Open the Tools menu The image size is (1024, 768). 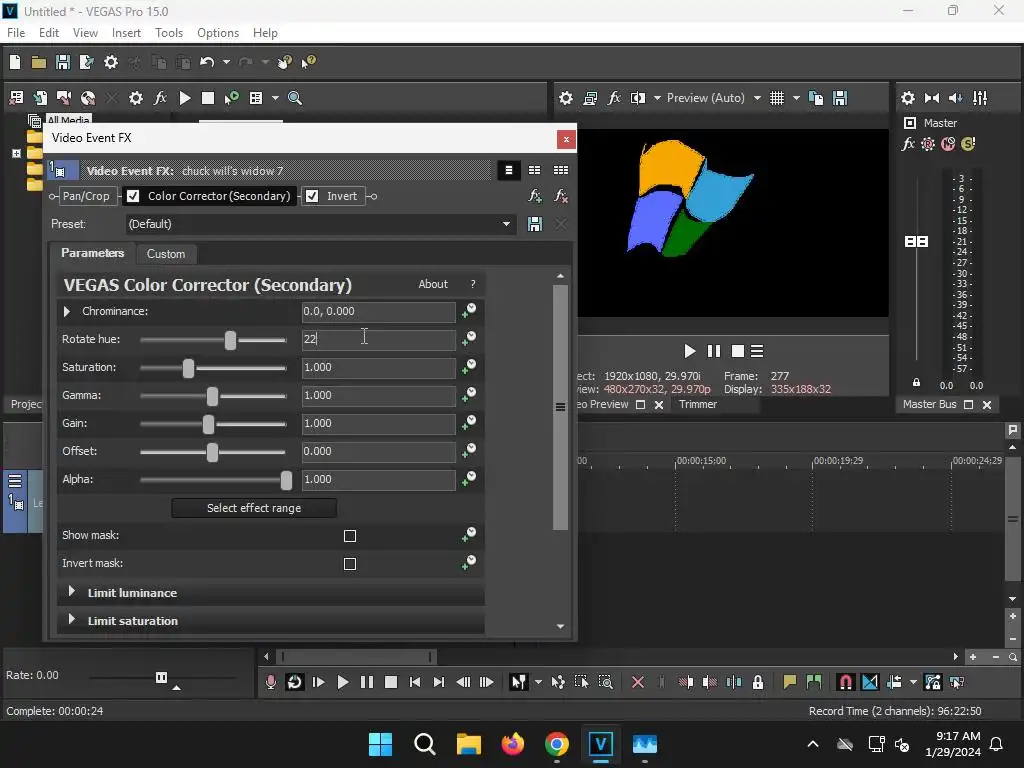168,33
